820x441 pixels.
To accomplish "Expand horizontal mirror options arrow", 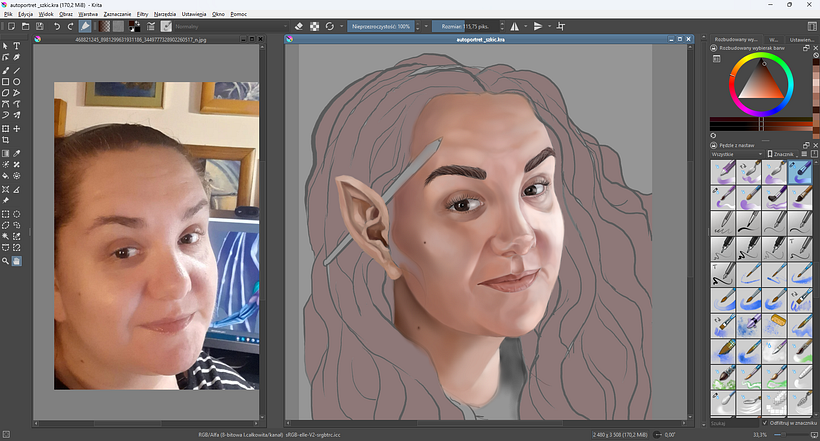I will pyautogui.click(x=526, y=26).
